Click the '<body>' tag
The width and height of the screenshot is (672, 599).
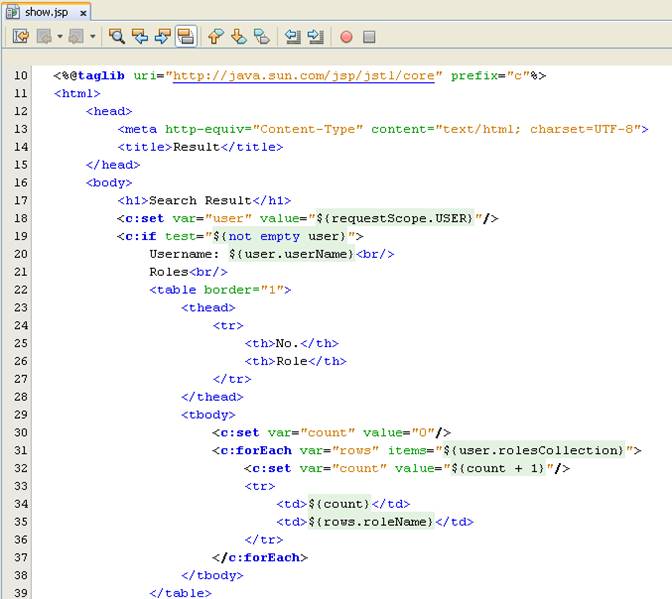109,183
